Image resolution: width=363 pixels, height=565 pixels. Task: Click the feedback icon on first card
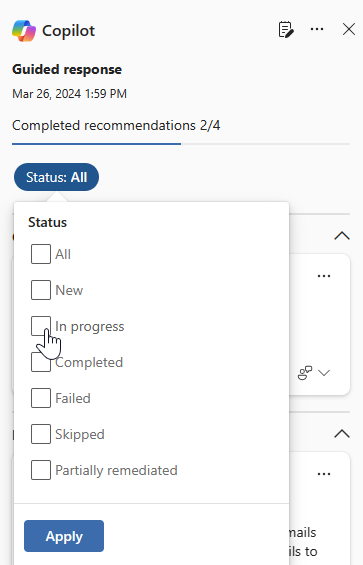click(305, 373)
